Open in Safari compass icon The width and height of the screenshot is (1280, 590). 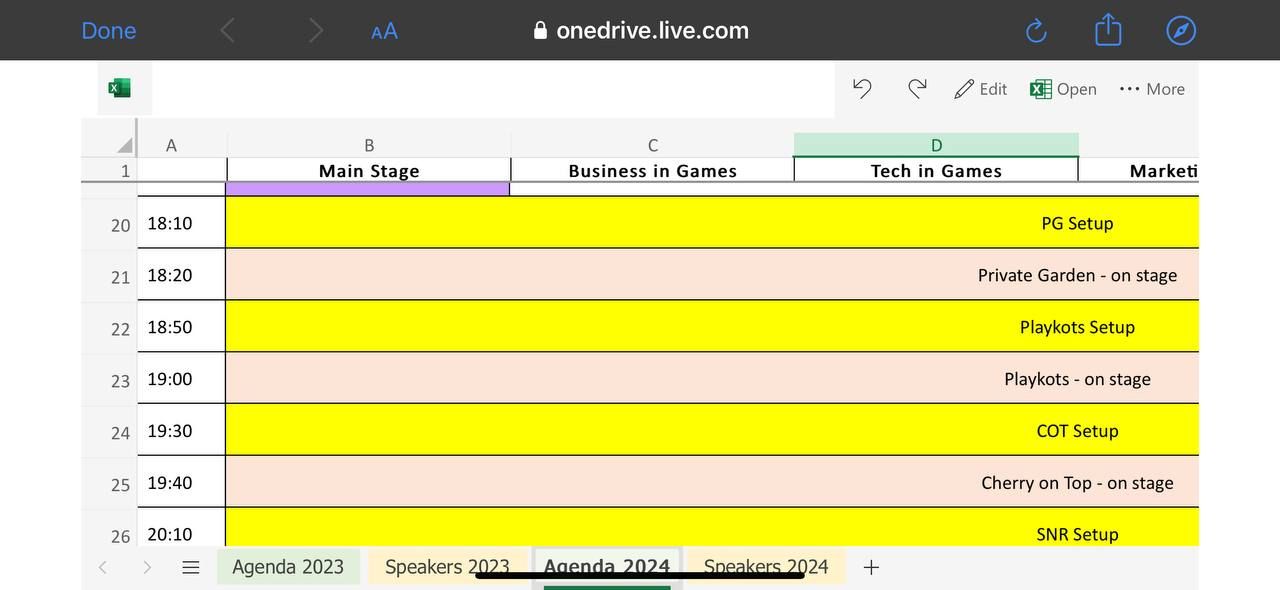(x=1181, y=31)
